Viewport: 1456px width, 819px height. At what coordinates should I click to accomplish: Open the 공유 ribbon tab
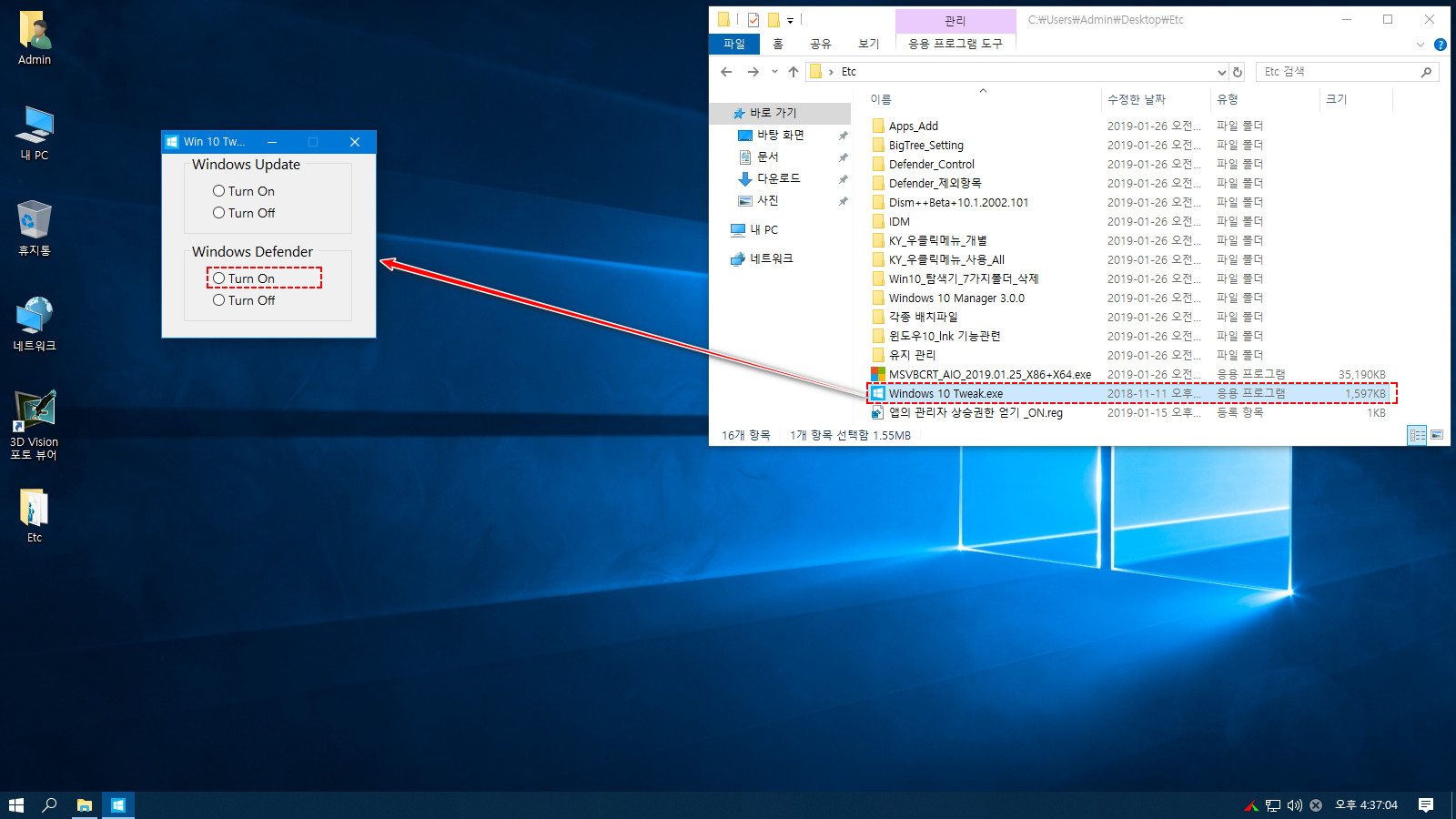coord(821,44)
